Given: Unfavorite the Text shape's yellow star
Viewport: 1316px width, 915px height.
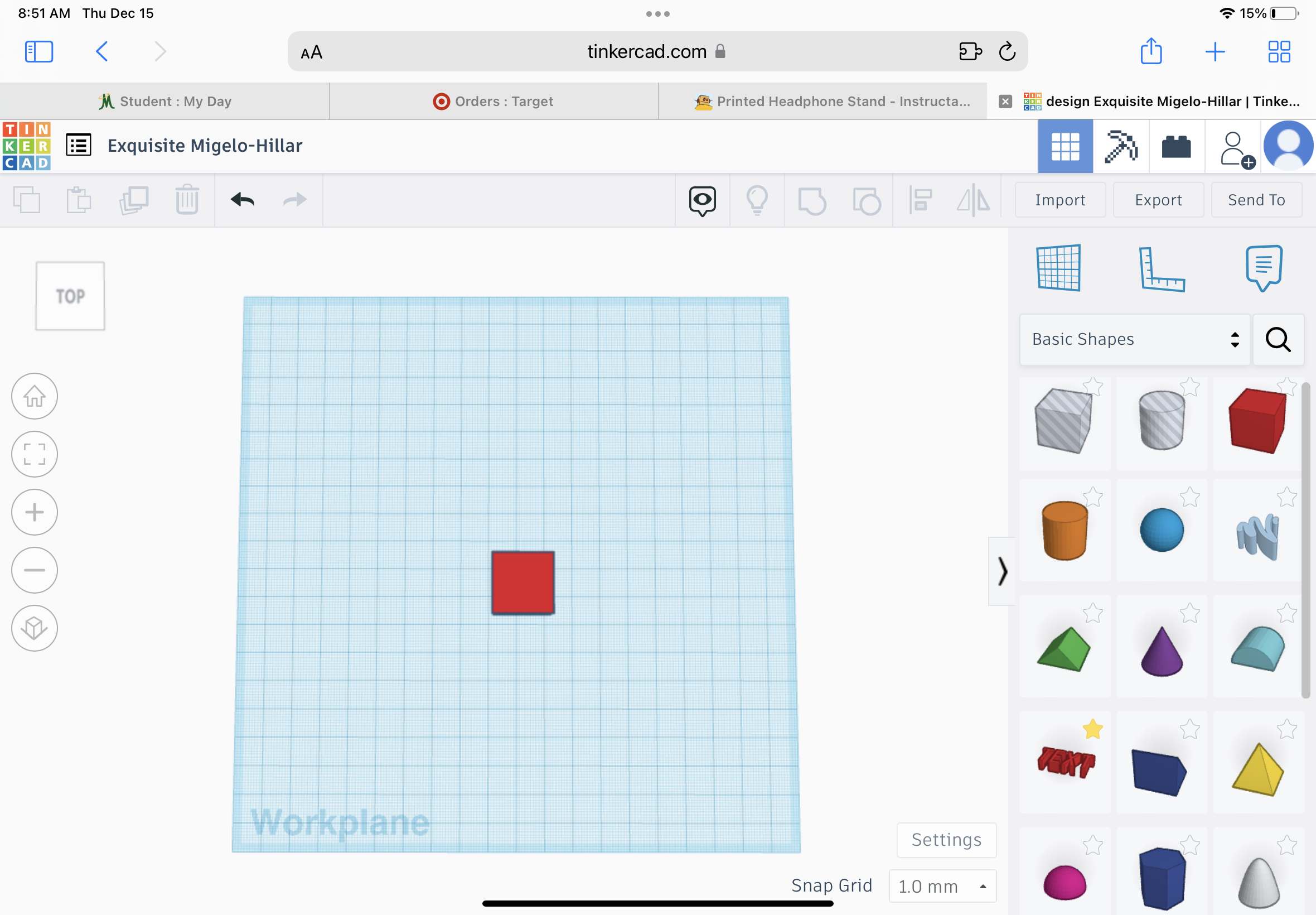Looking at the screenshot, I should (1092, 729).
